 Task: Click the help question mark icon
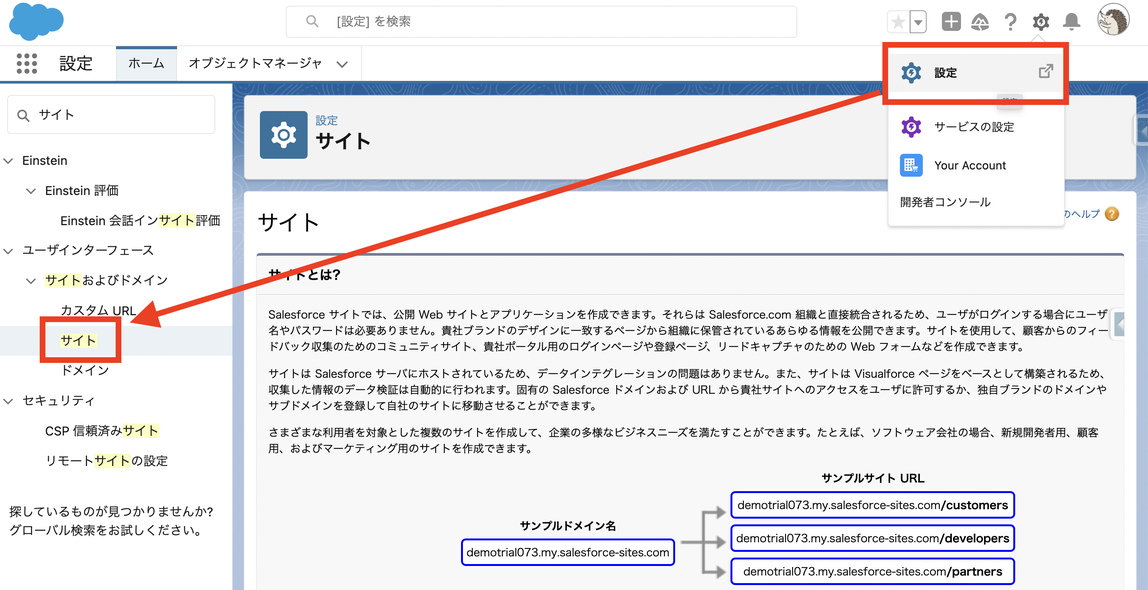1010,22
